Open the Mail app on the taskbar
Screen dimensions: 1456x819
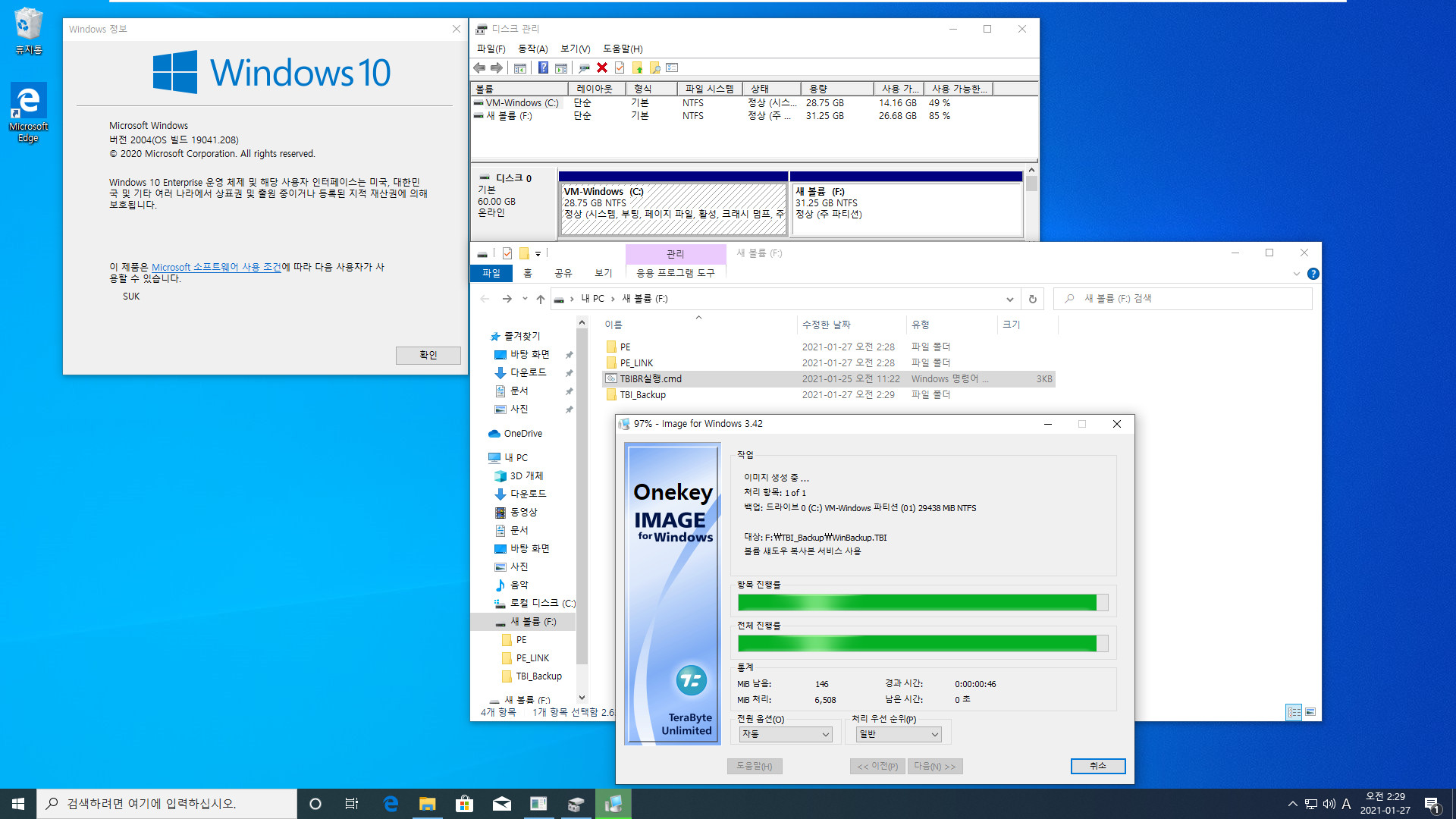point(501,804)
